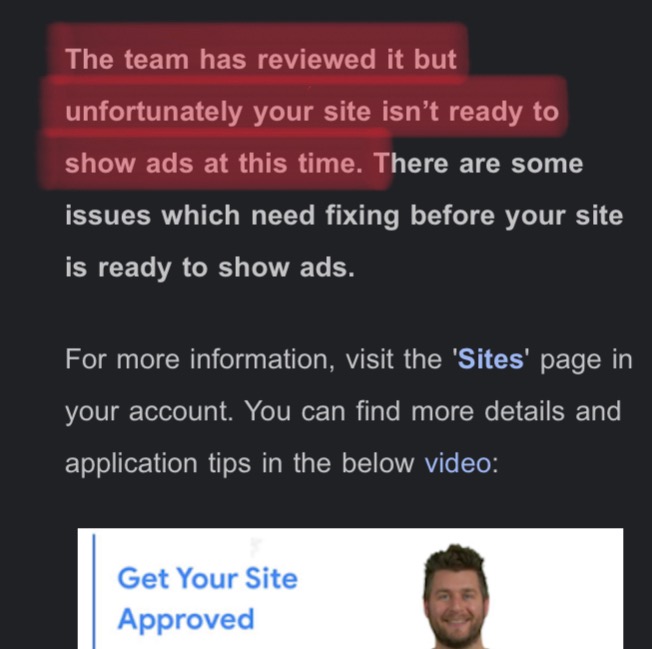
Task: Click the word 'Approved' in the thumbnail
Action: pos(186,619)
